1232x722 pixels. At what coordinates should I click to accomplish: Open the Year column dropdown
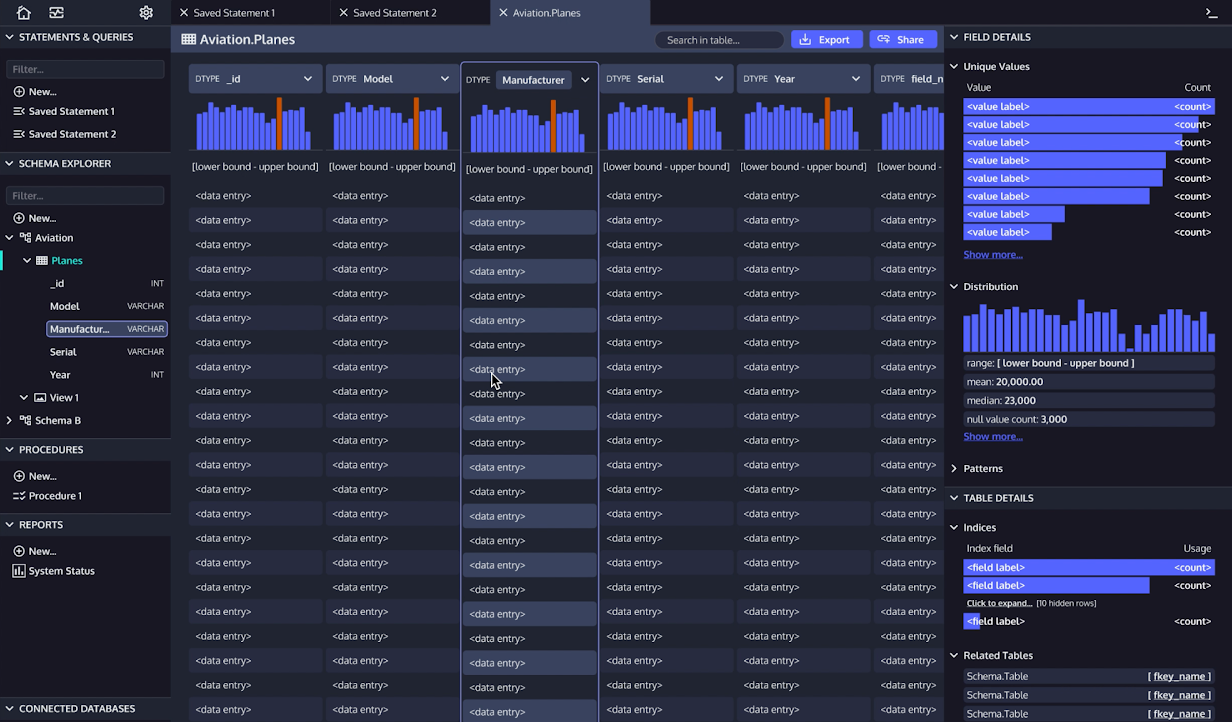(856, 79)
